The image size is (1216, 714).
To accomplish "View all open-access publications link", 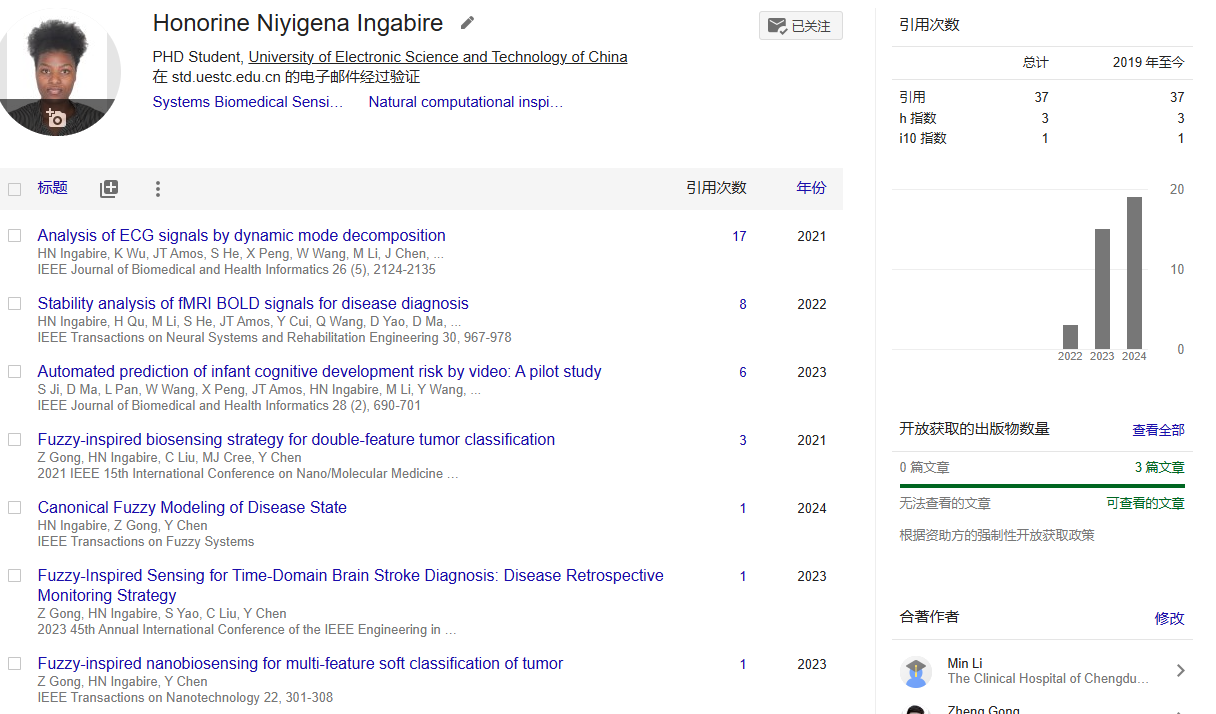I will pyautogui.click(x=1158, y=430).
